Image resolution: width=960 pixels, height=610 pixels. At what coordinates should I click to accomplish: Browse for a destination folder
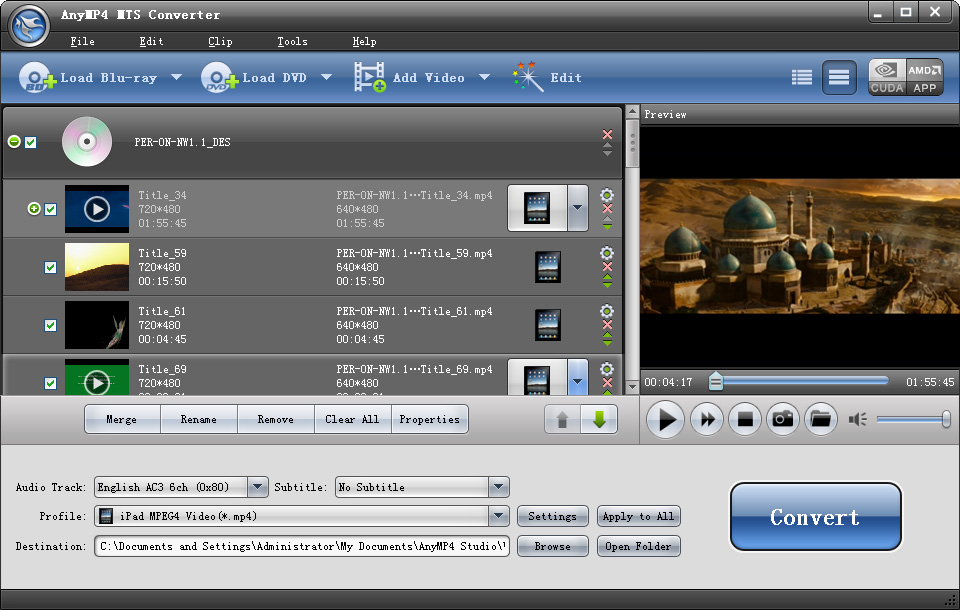click(x=552, y=546)
